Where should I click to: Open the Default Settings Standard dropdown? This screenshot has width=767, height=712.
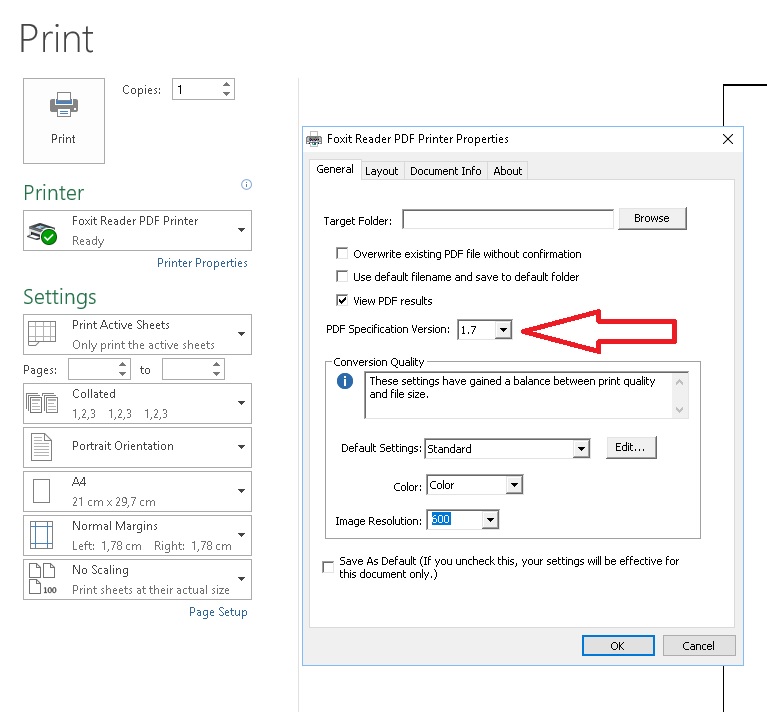pos(581,448)
